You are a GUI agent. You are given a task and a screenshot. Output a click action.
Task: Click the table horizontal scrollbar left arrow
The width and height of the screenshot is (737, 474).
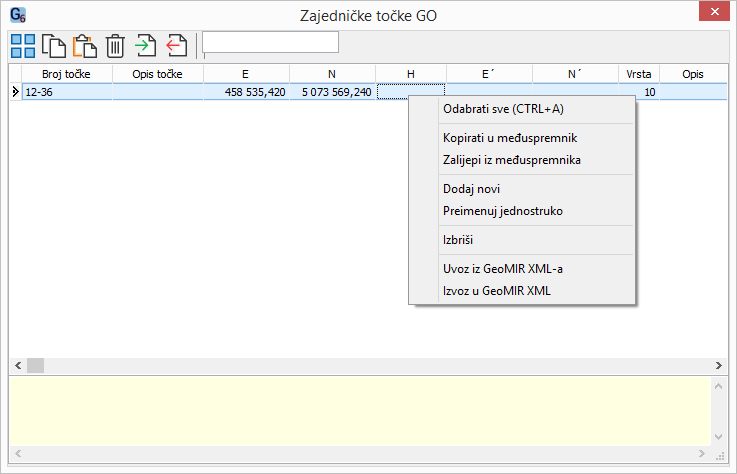tap(18, 365)
